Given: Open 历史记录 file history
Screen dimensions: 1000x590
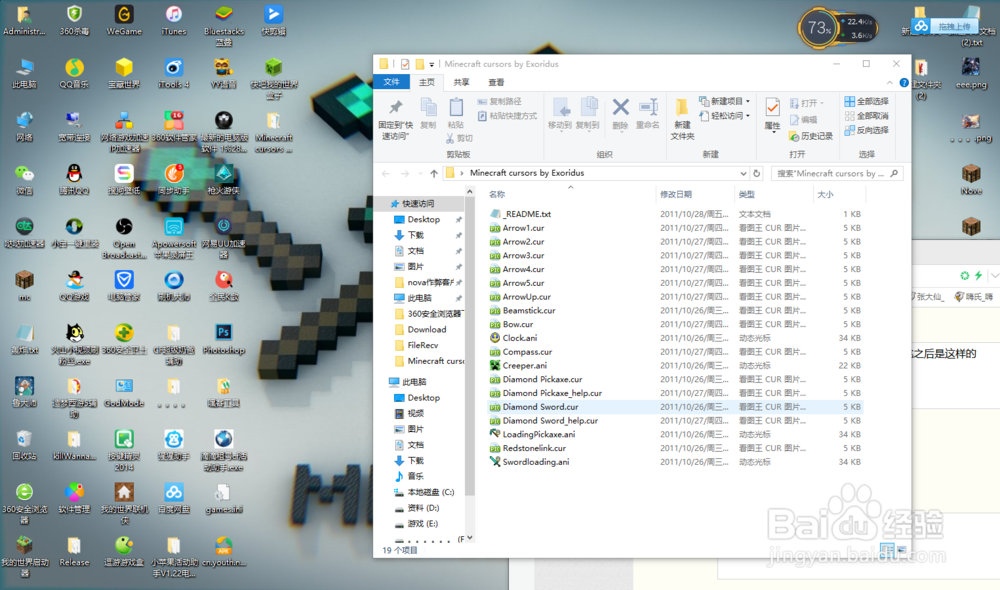Looking at the screenshot, I should (x=811, y=136).
